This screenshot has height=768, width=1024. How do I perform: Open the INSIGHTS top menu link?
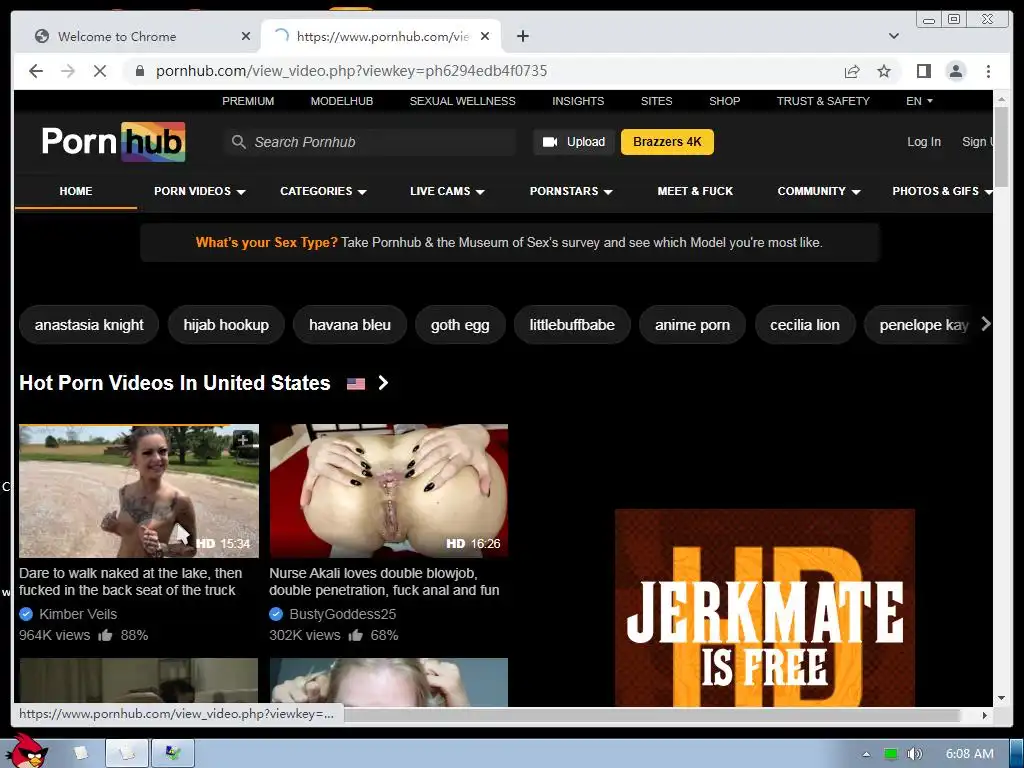[x=578, y=101]
